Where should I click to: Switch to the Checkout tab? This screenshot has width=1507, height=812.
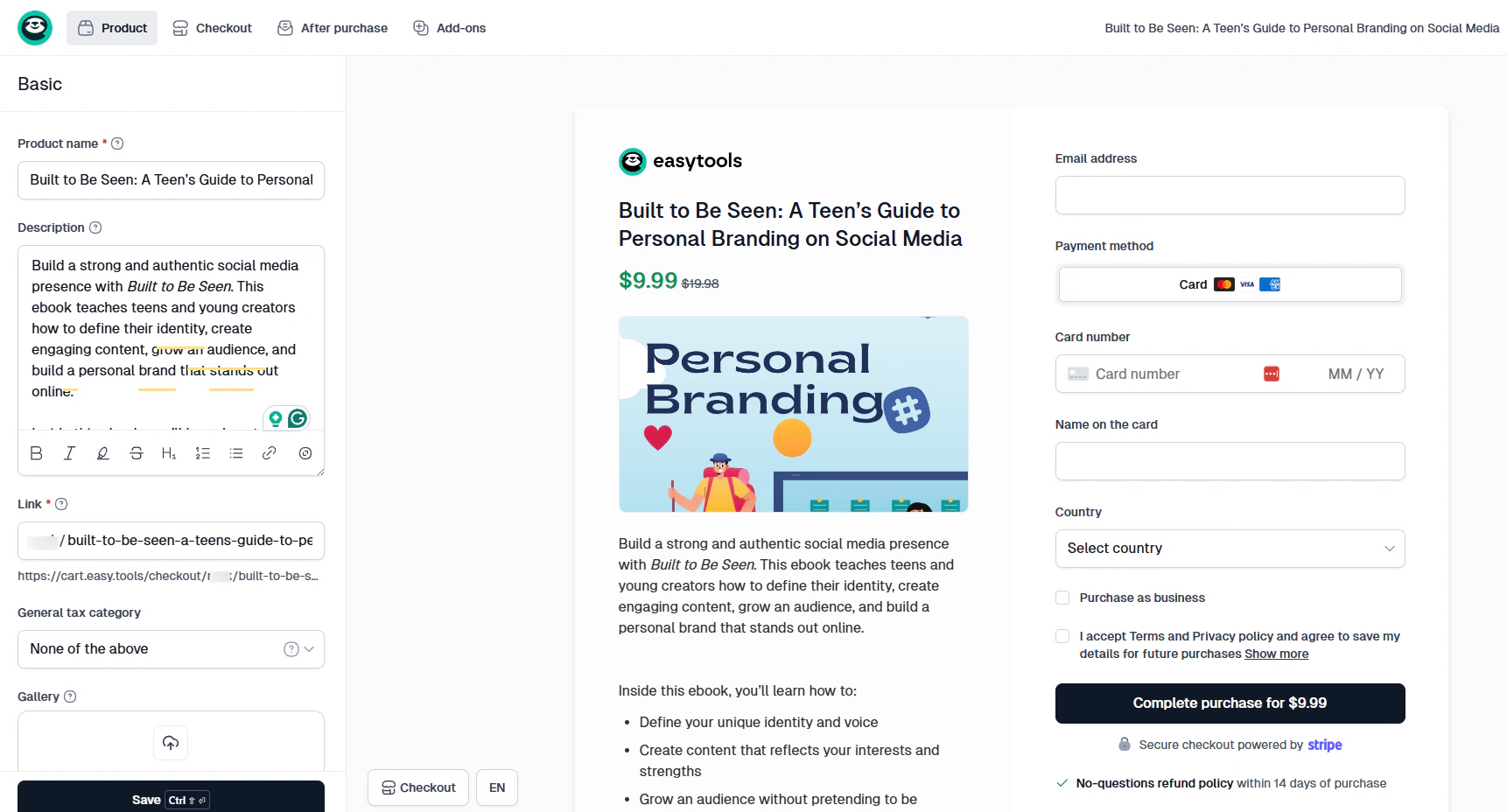pos(212,28)
